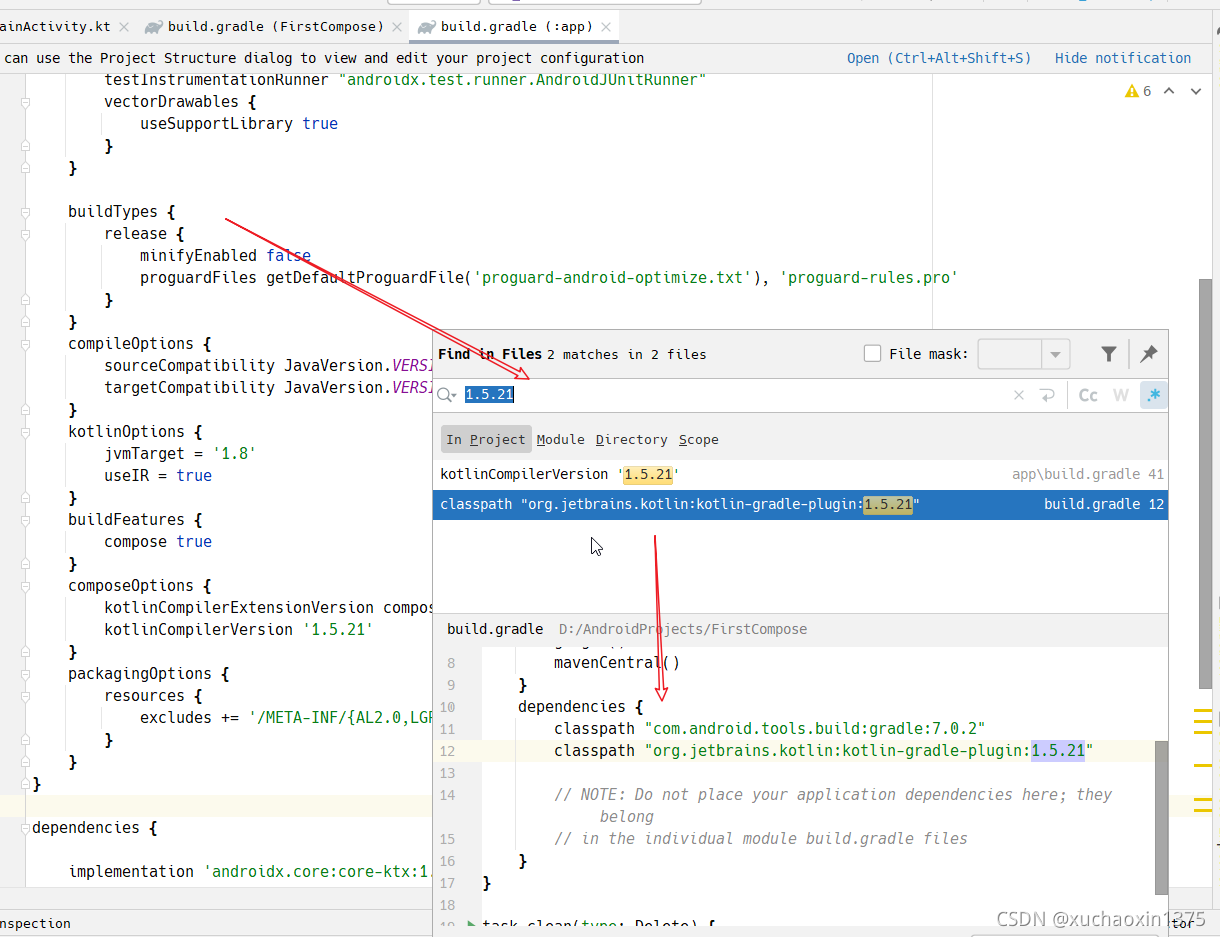The image size is (1220, 937).
Task: Select the kotlinCompilerVersion '1.5.21' search result
Action: [800, 474]
